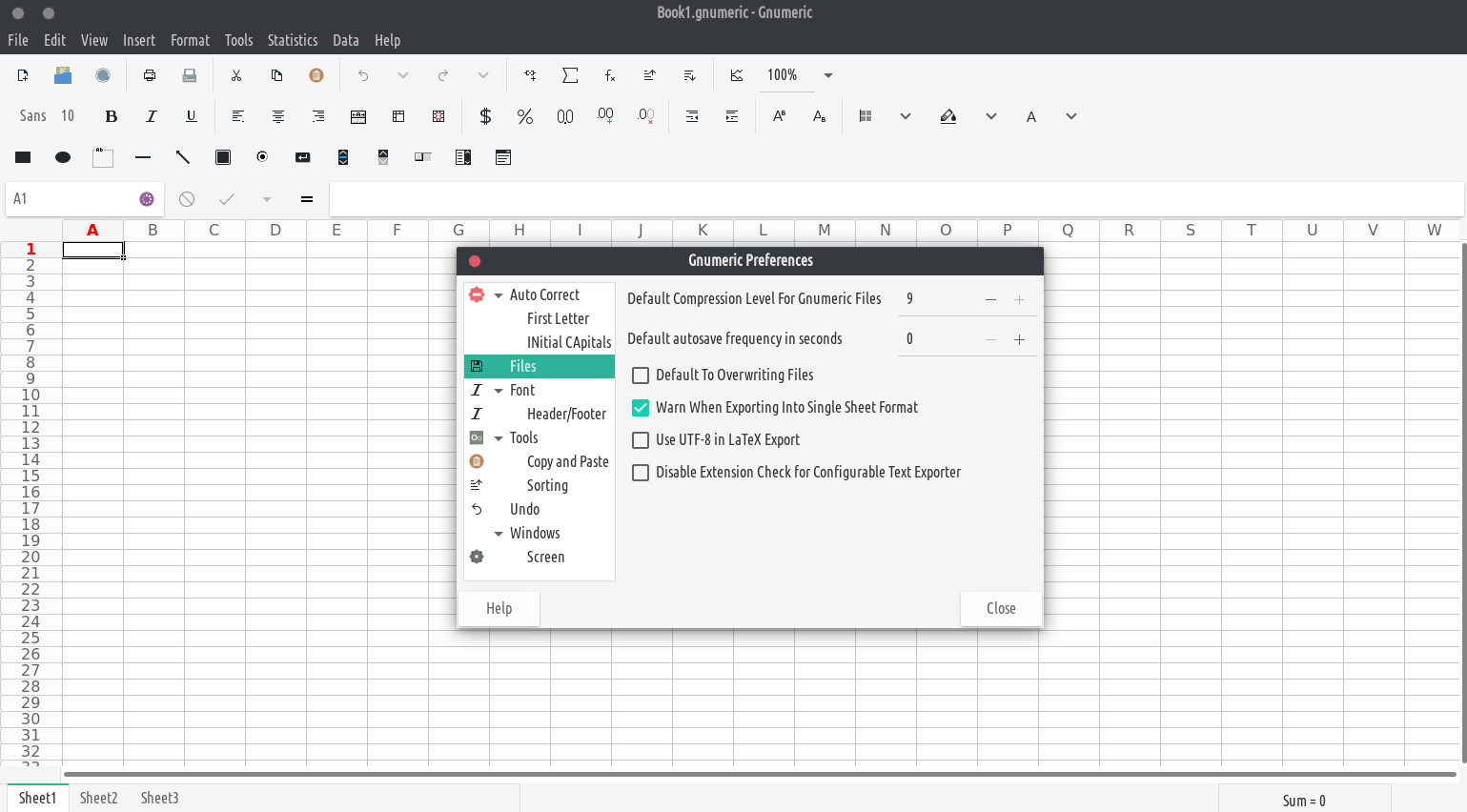This screenshot has width=1467, height=812.
Task: Enable Use UTF-8 in LaTeX Export
Action: click(x=641, y=440)
